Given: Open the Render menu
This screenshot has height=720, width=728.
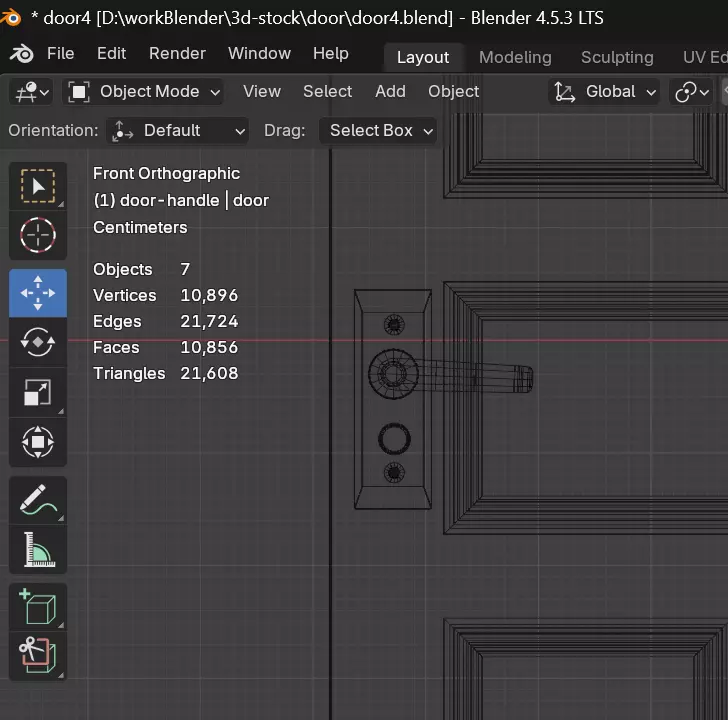Looking at the screenshot, I should [x=177, y=53].
